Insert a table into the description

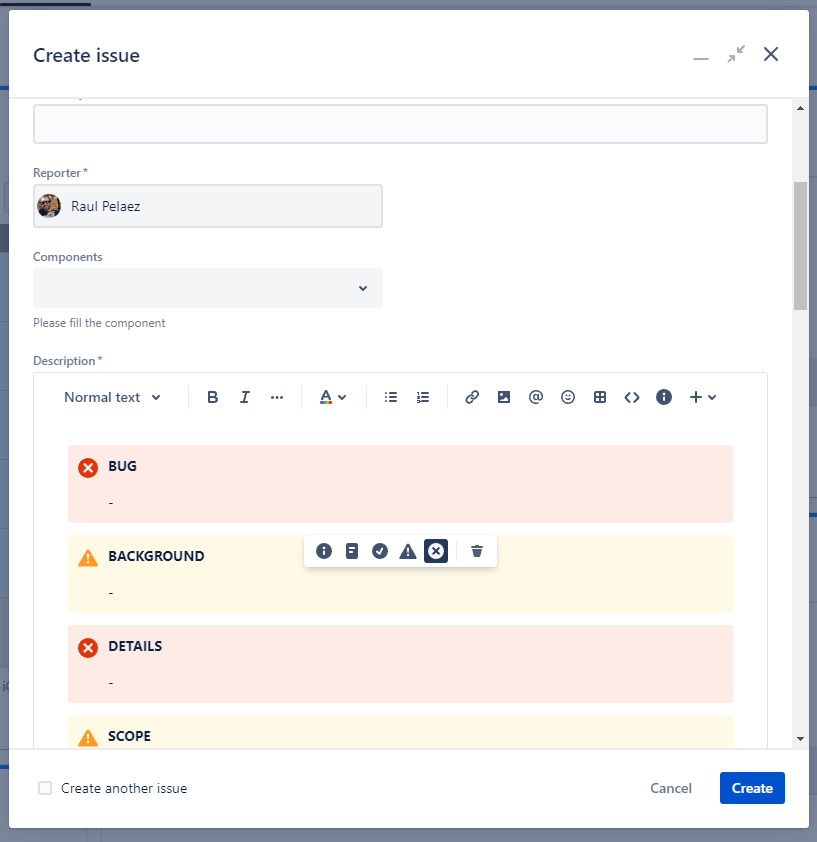(x=600, y=397)
